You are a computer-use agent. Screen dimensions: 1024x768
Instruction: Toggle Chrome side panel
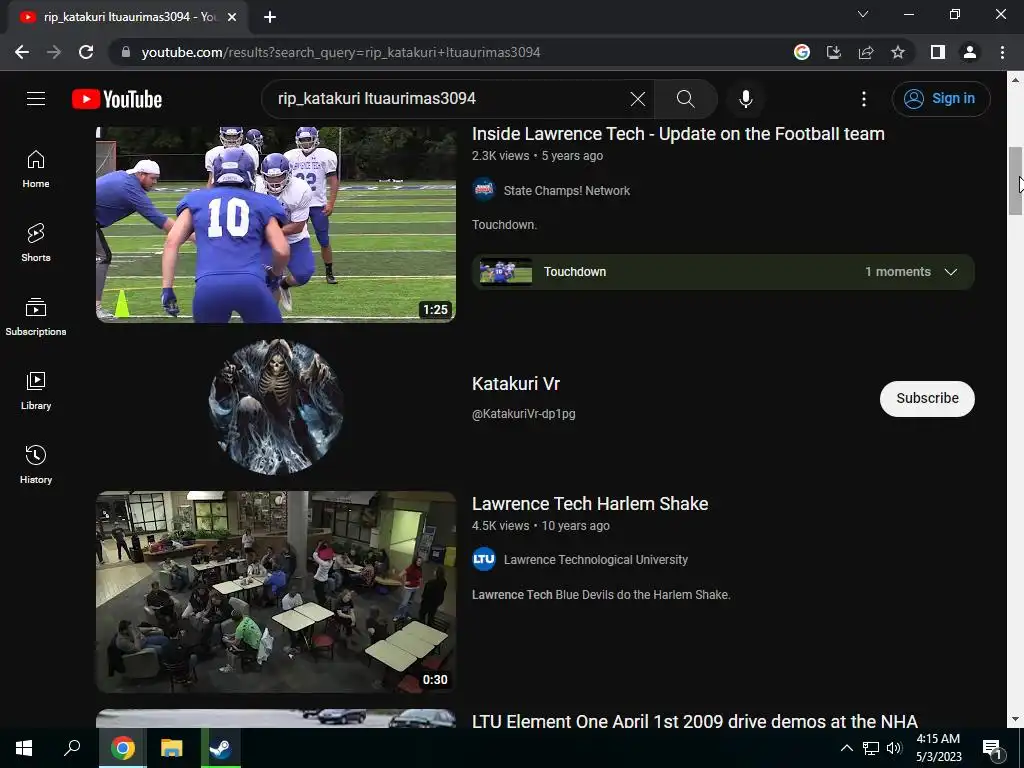(938, 52)
